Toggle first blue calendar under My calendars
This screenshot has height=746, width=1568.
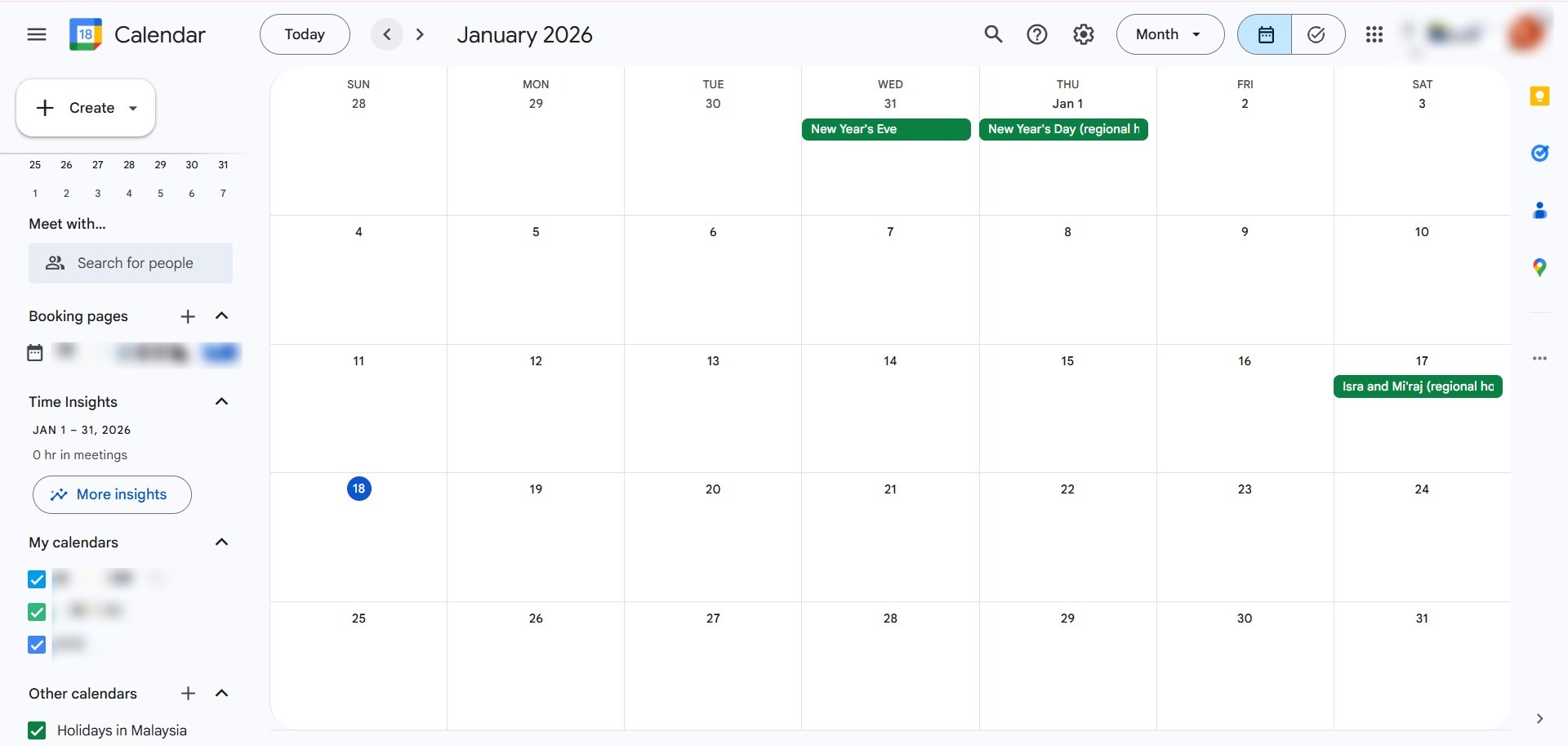click(x=37, y=579)
